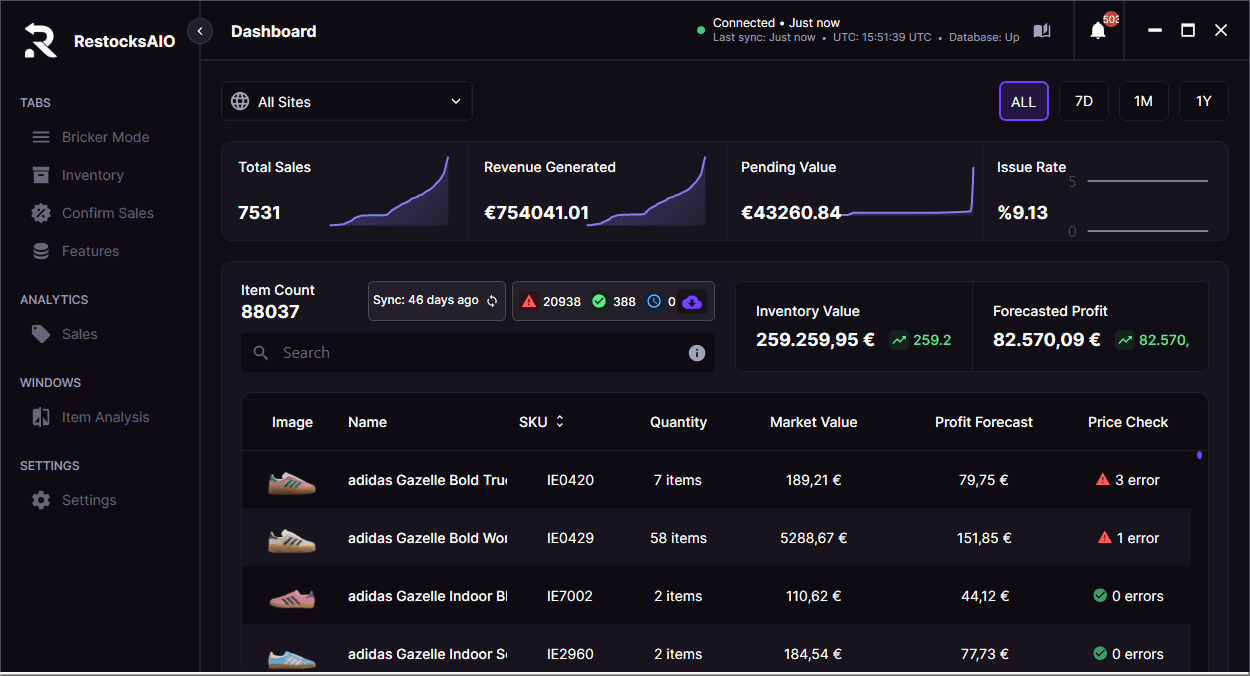Click the Name column header
The image size is (1250, 676).
[x=367, y=422]
